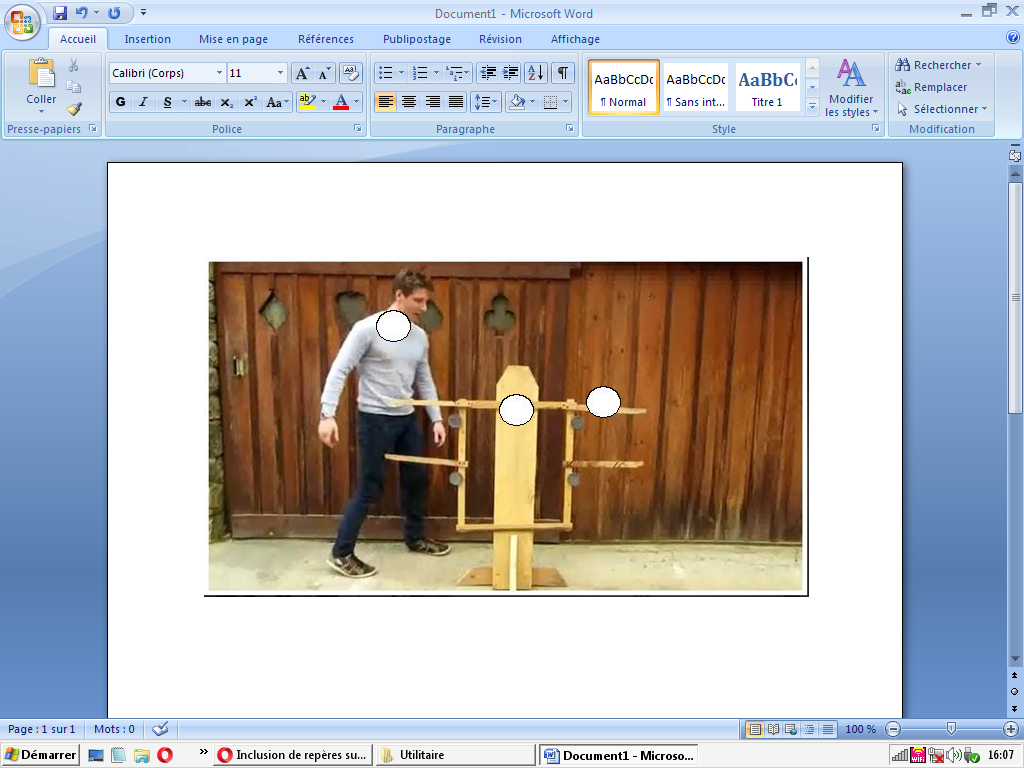The image size is (1024, 768).
Task: Open Police dialog launcher
Action: [358, 129]
